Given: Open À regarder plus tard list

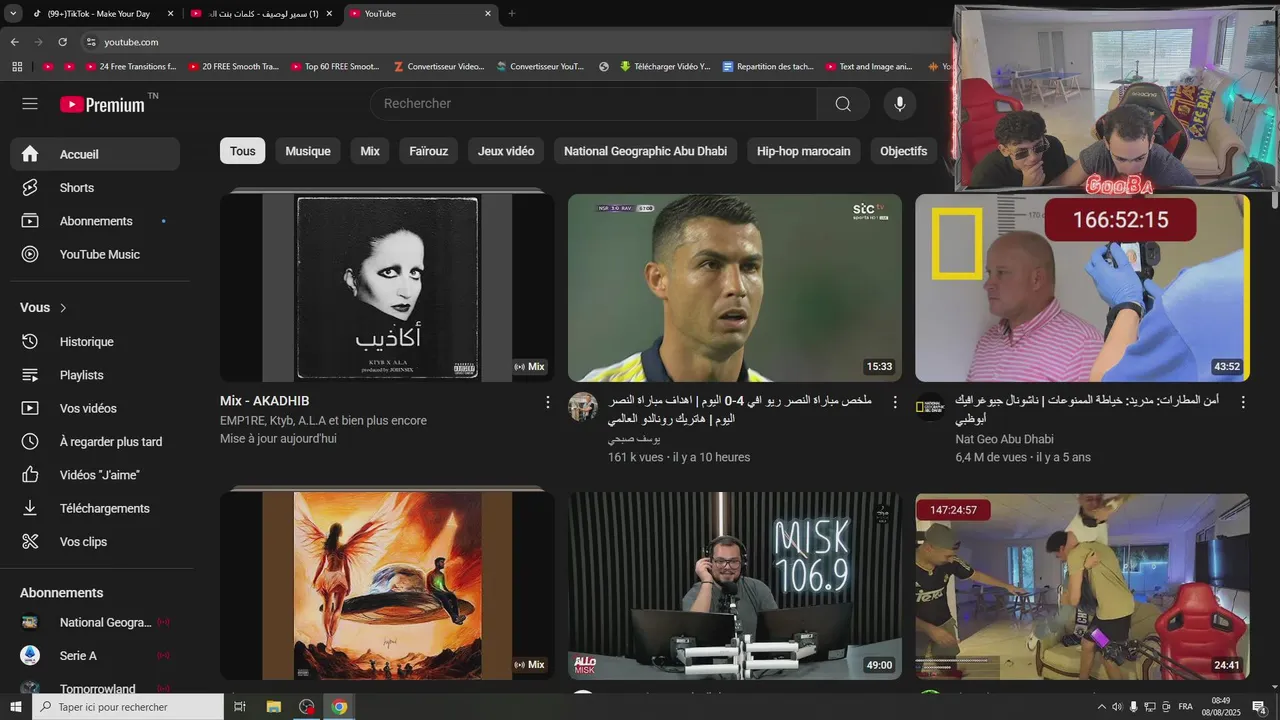Looking at the screenshot, I should [x=95, y=442].
